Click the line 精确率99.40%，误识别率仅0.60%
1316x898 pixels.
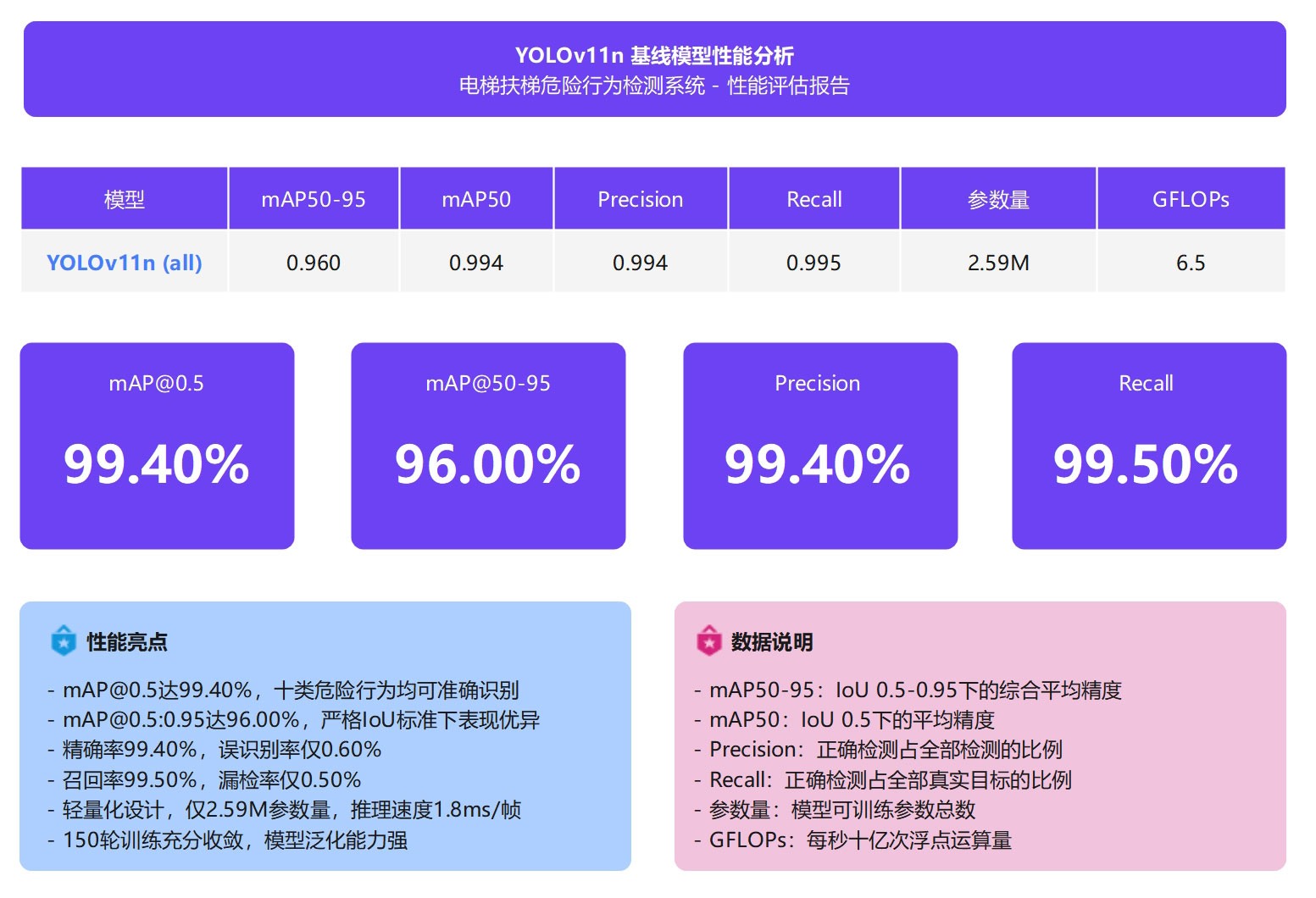click(214, 750)
